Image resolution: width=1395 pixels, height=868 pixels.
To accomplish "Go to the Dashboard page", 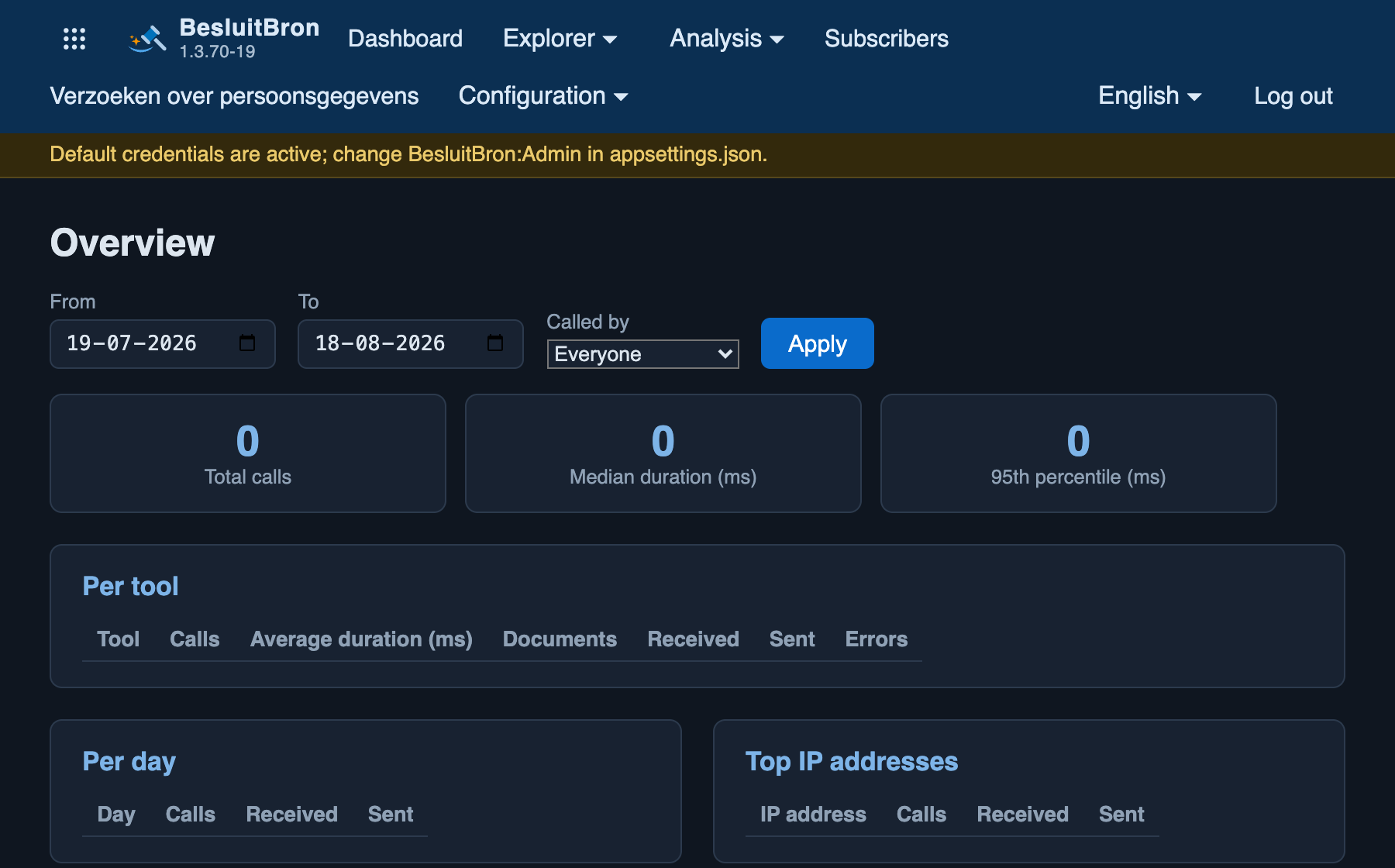I will point(405,39).
